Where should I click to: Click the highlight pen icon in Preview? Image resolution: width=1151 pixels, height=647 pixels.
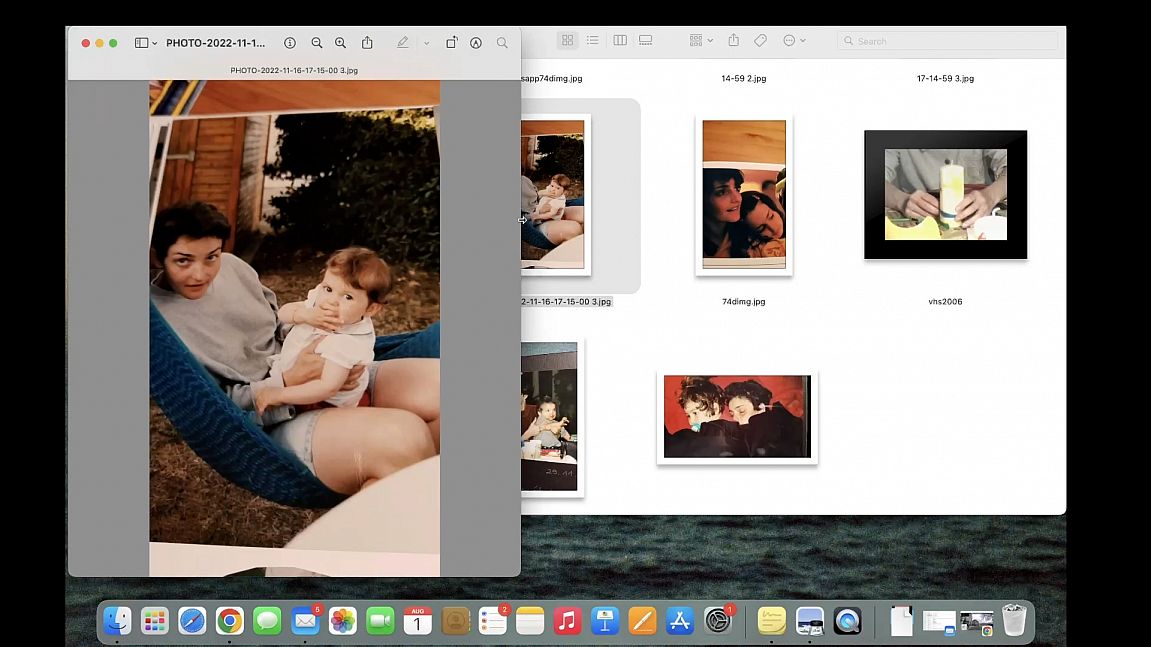403,43
